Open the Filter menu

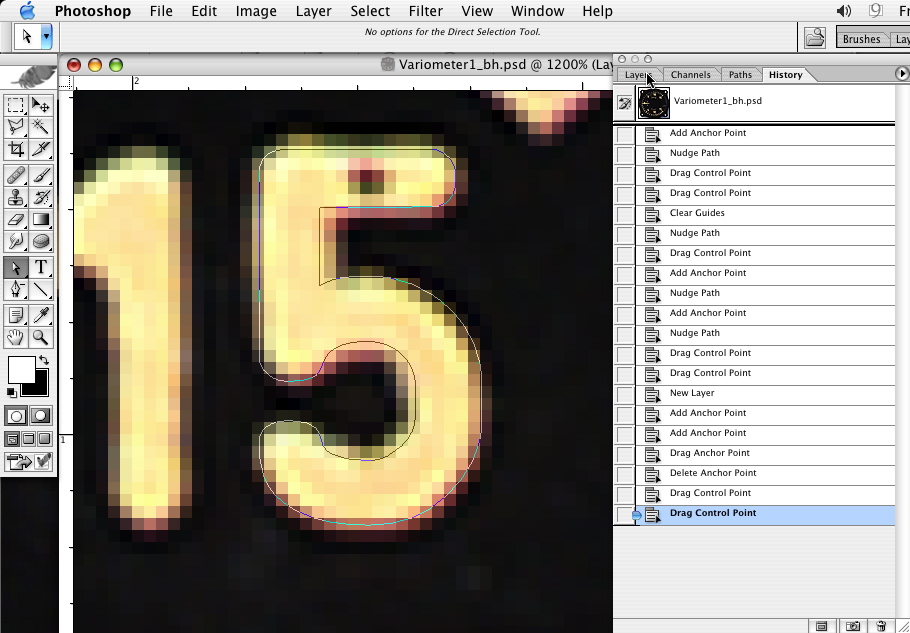coord(425,11)
